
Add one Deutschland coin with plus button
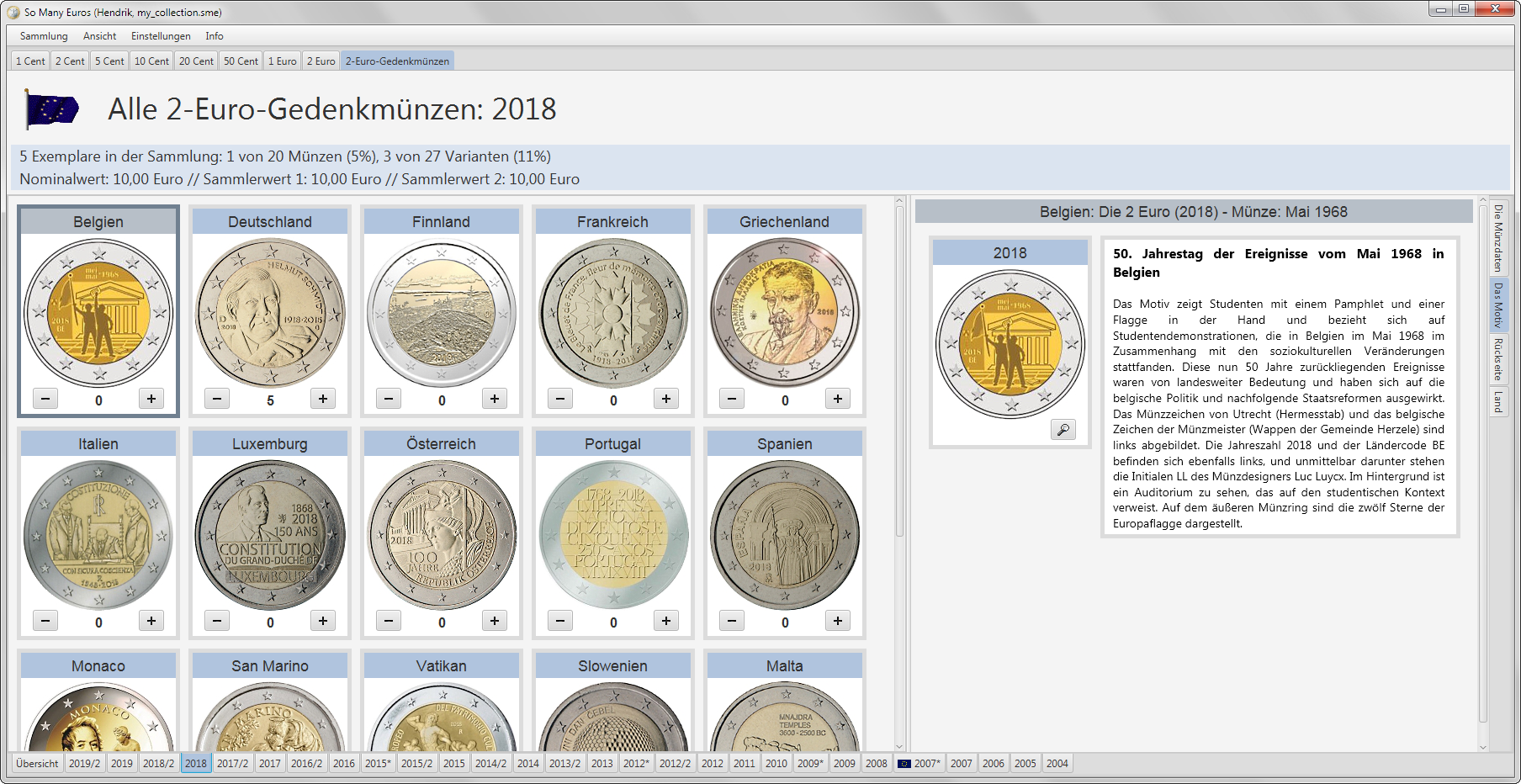click(323, 399)
